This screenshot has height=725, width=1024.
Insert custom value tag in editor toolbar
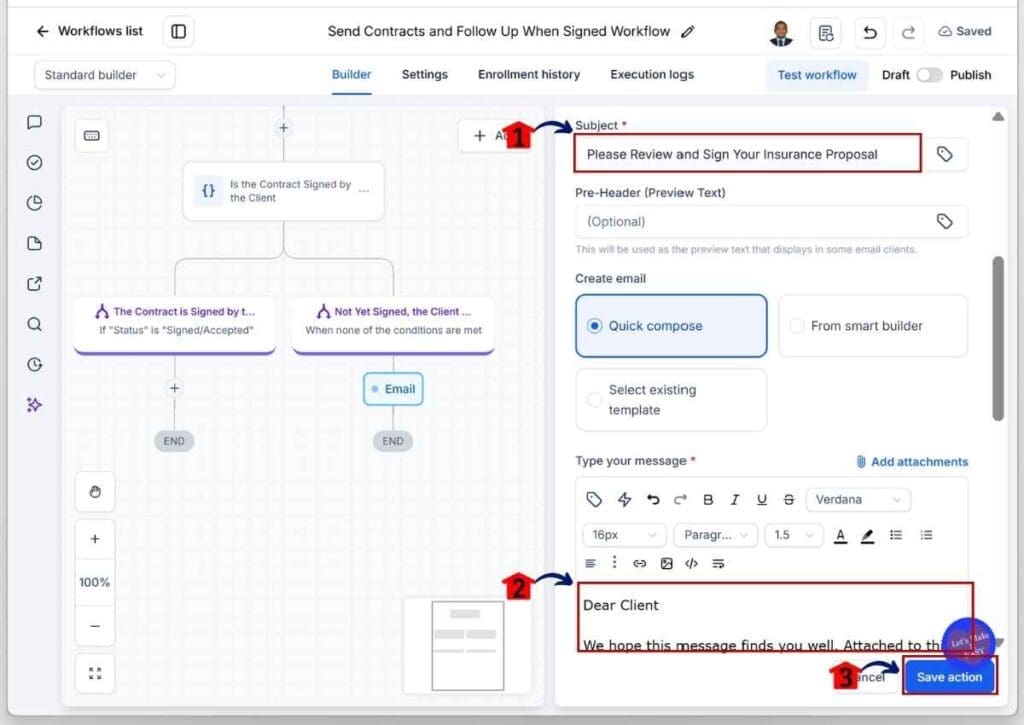click(594, 500)
